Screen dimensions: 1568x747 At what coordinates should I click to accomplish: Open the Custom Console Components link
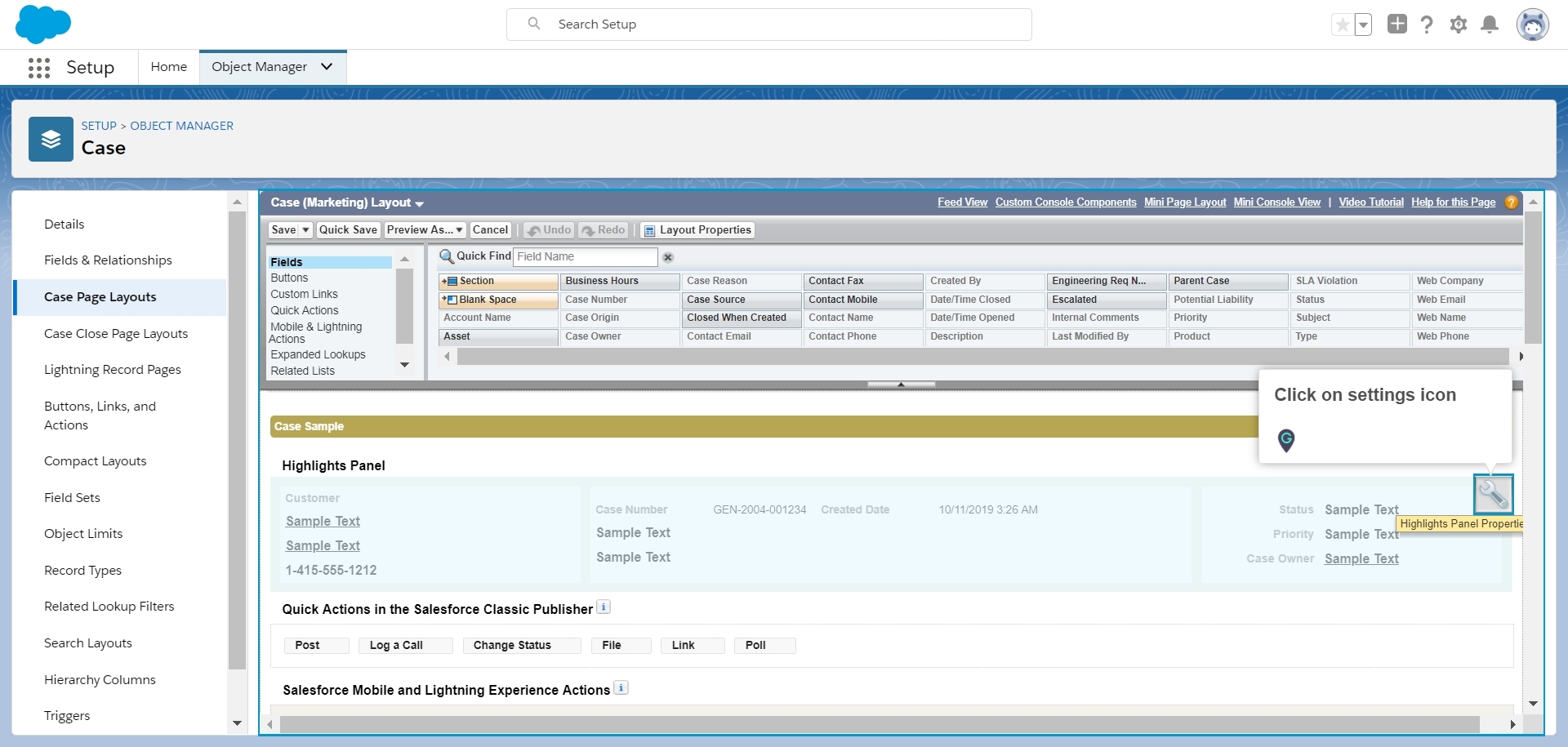click(x=1066, y=202)
